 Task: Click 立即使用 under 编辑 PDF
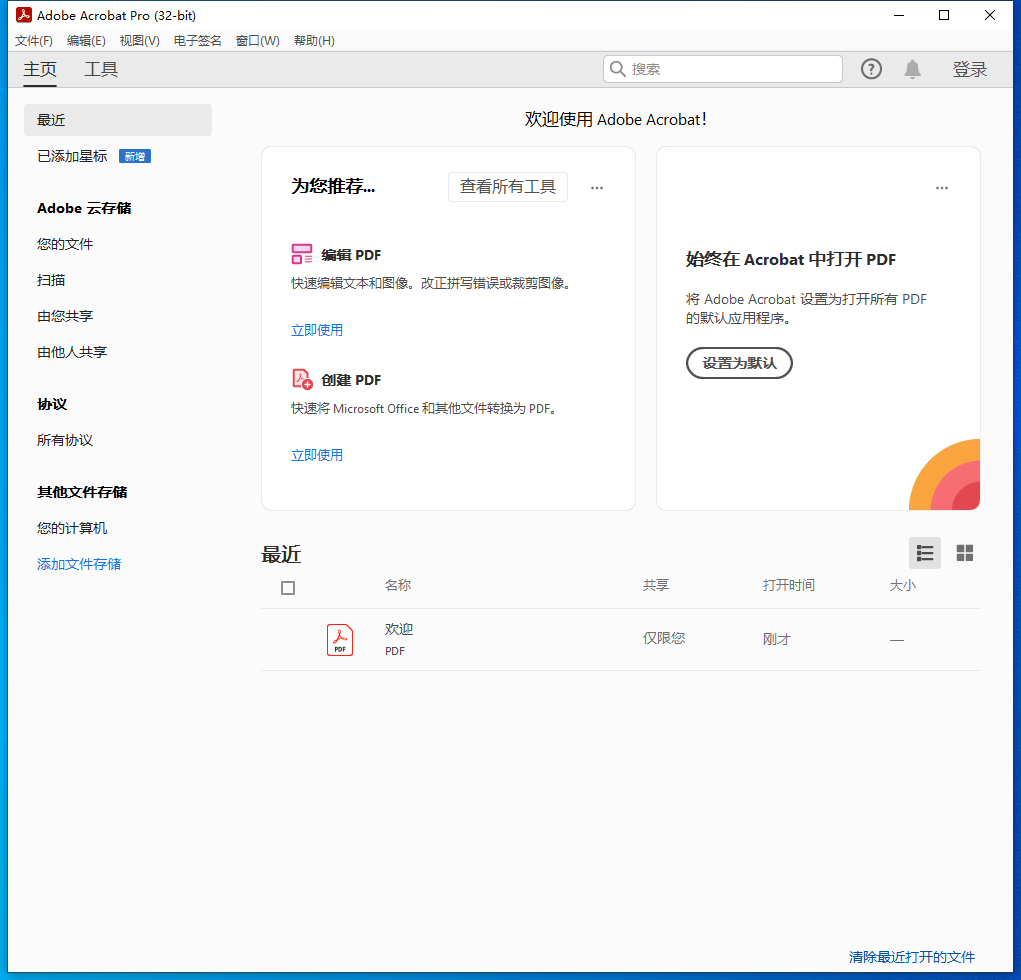(x=316, y=330)
